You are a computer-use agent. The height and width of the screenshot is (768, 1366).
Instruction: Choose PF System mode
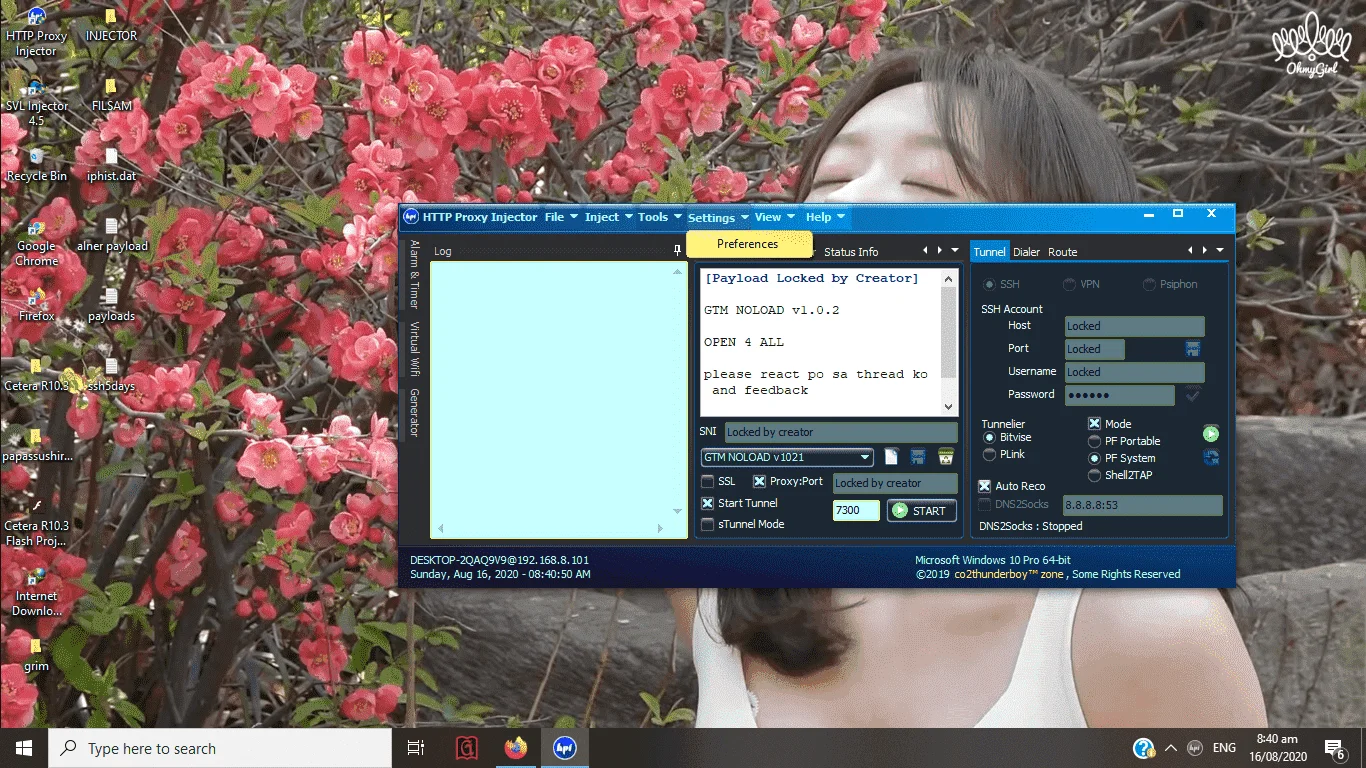1094,458
